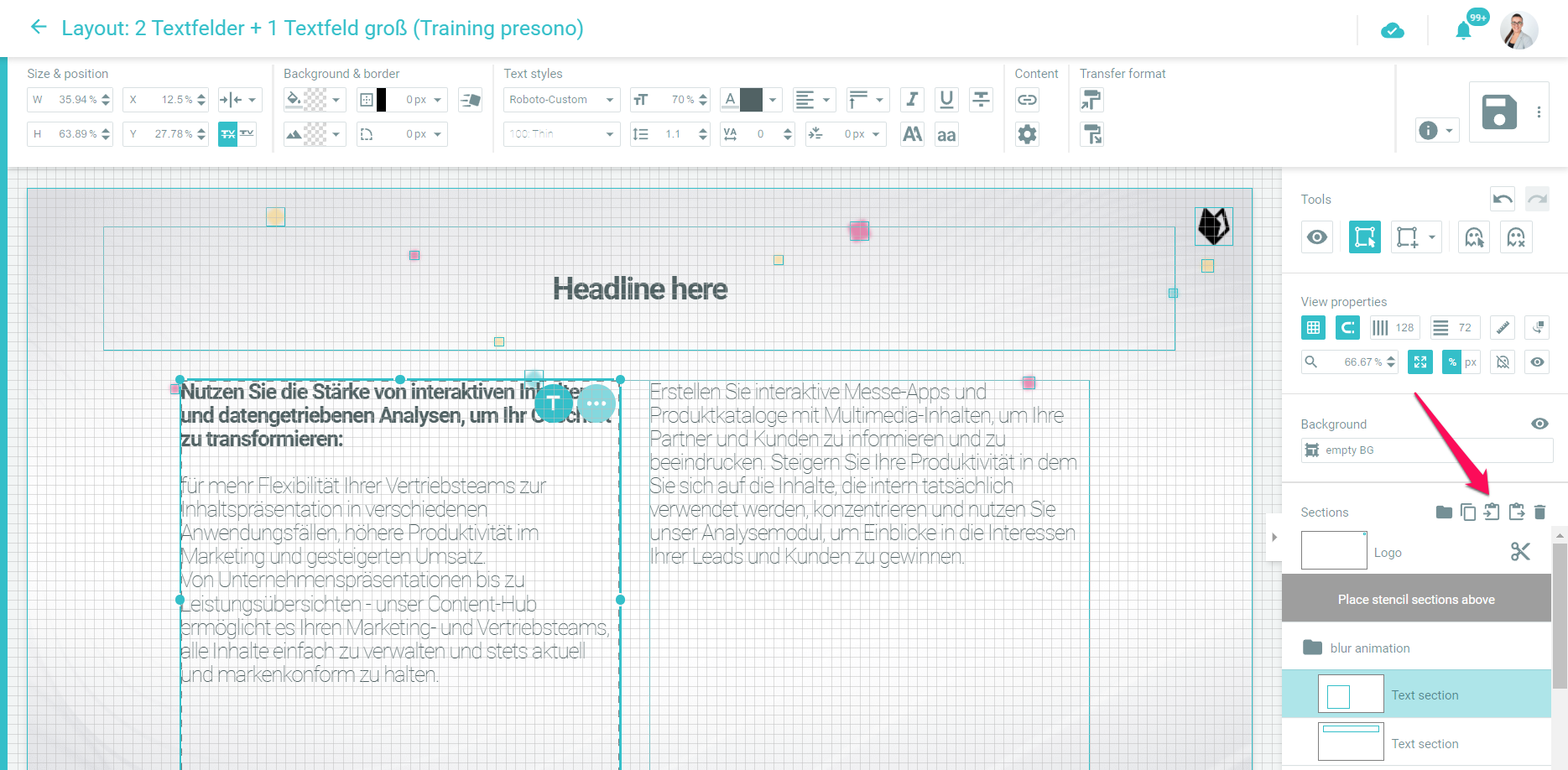Image resolution: width=1568 pixels, height=770 pixels.
Task: Go back using the left arrow
Action: (x=38, y=28)
